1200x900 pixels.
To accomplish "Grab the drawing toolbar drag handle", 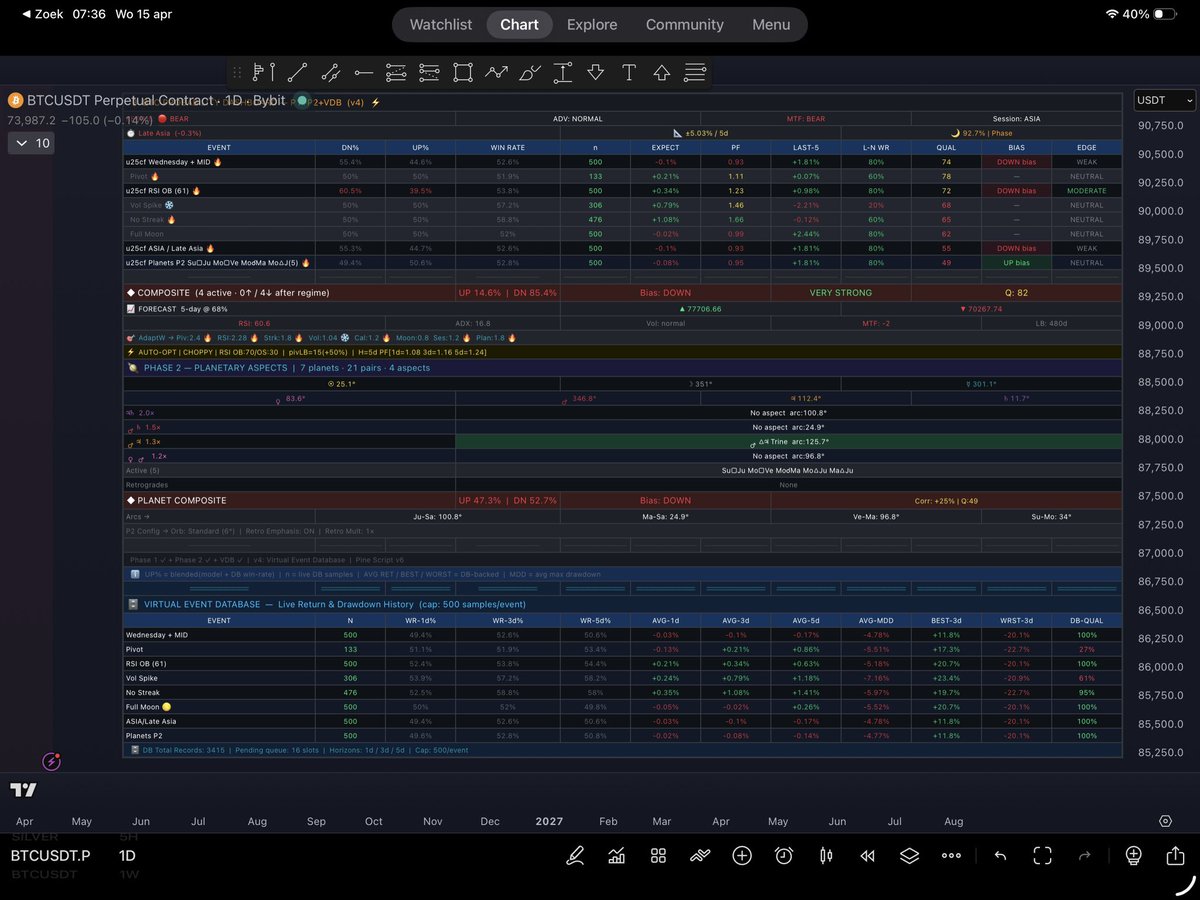I will pyautogui.click(x=237, y=72).
